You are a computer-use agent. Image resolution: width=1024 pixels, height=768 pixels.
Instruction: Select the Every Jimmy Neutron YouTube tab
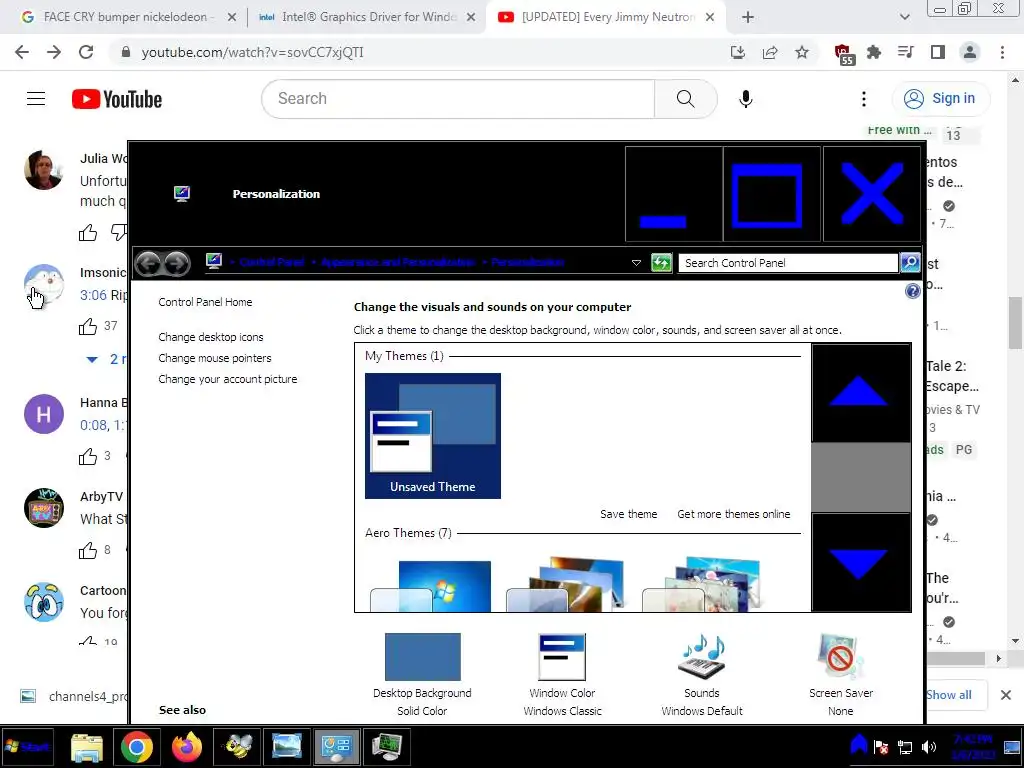point(607,17)
